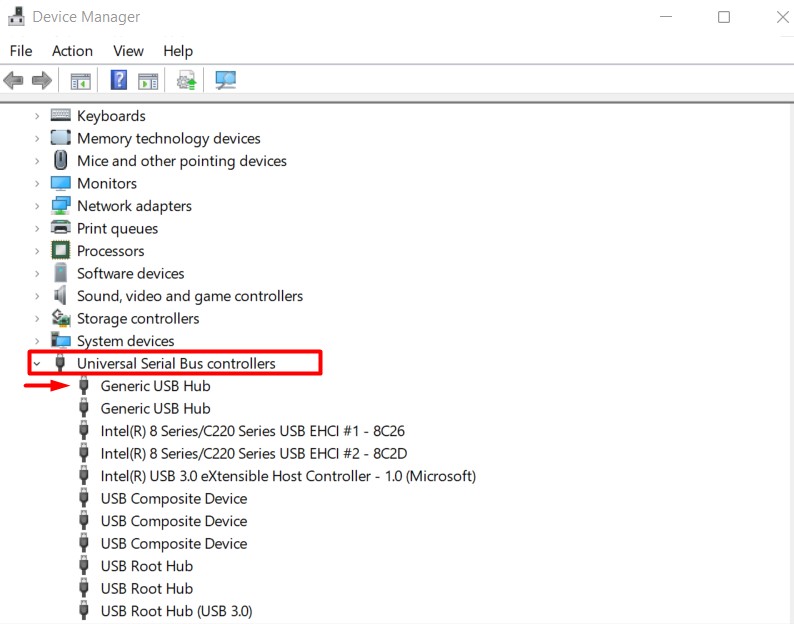Click the Network adapters icon

pyautogui.click(x=61, y=205)
